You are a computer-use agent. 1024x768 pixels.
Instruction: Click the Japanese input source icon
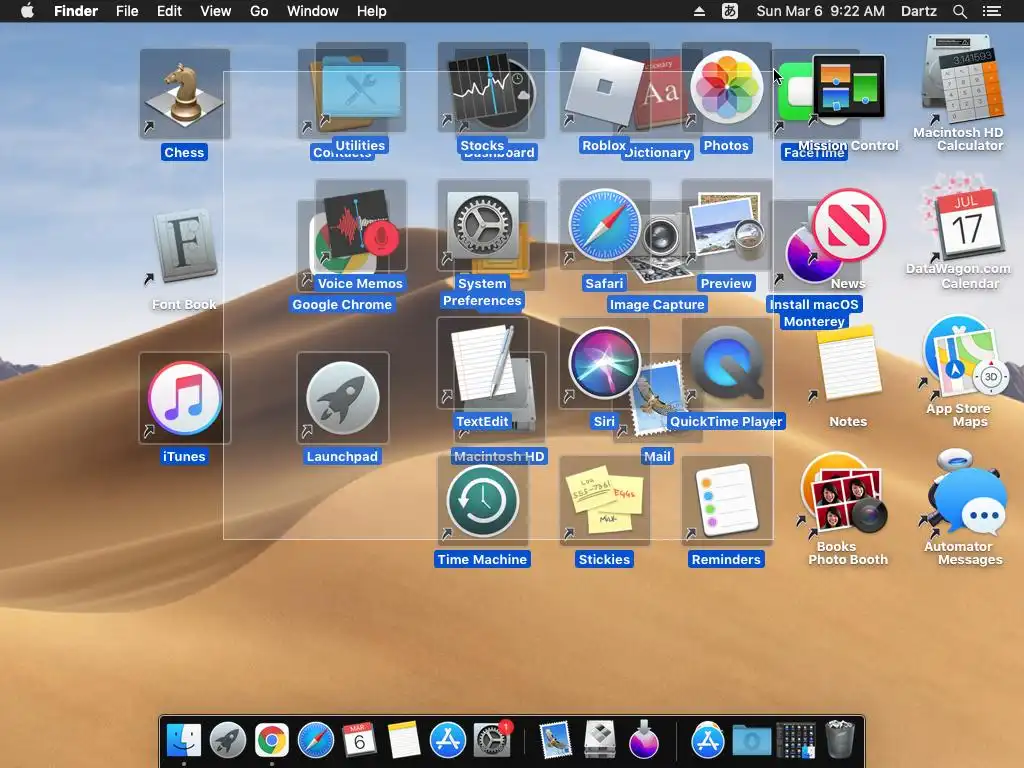pyautogui.click(x=729, y=11)
